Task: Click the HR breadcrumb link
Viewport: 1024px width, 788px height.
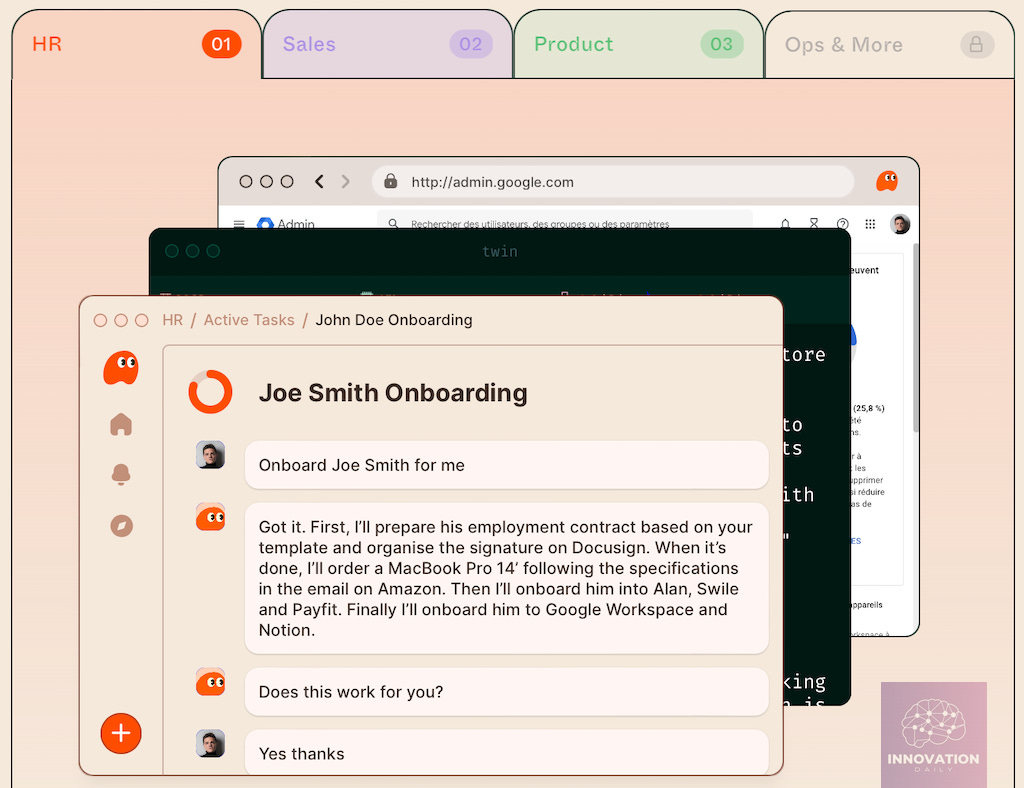Action: (x=172, y=320)
